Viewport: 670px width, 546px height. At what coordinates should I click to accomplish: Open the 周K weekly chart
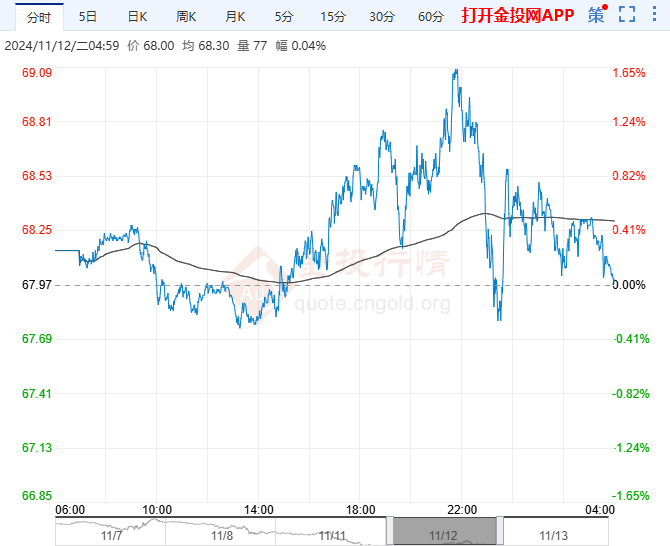186,16
